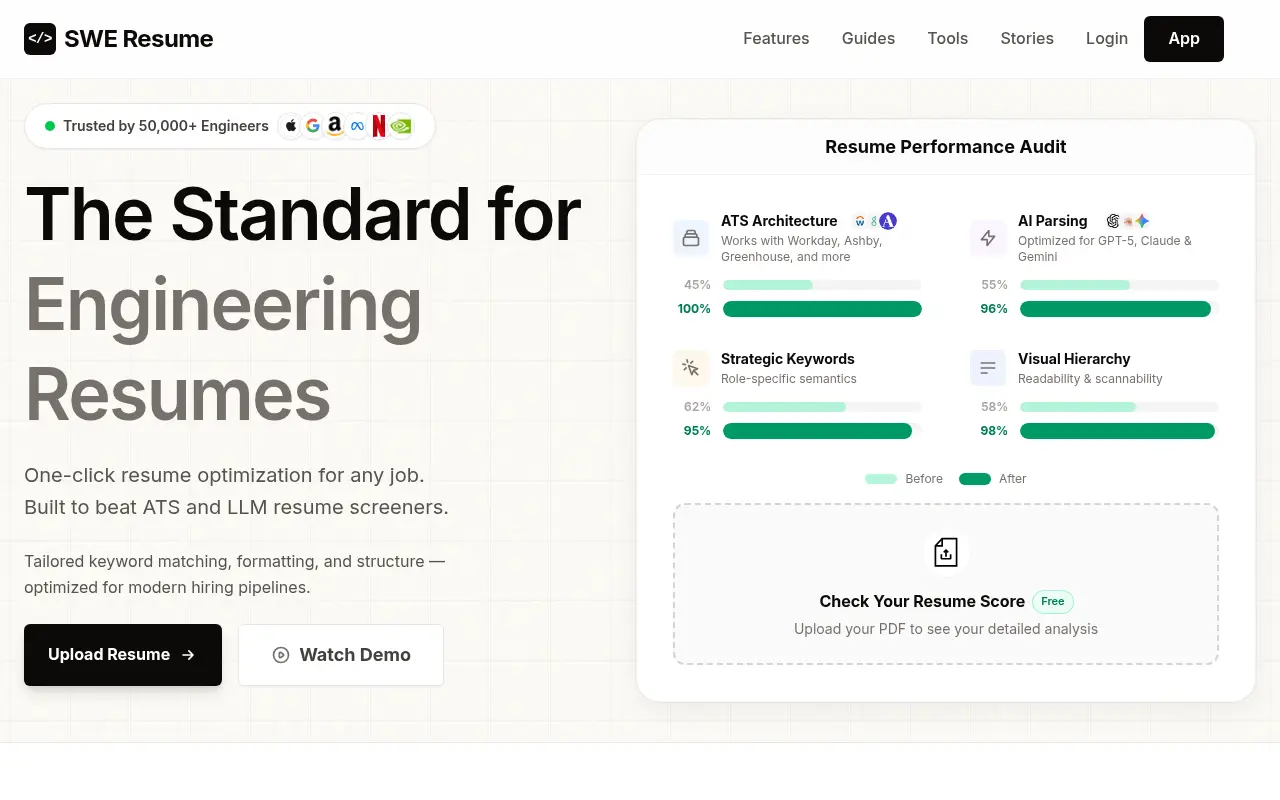Click the Login link
1280x800 pixels.
pos(1107,39)
